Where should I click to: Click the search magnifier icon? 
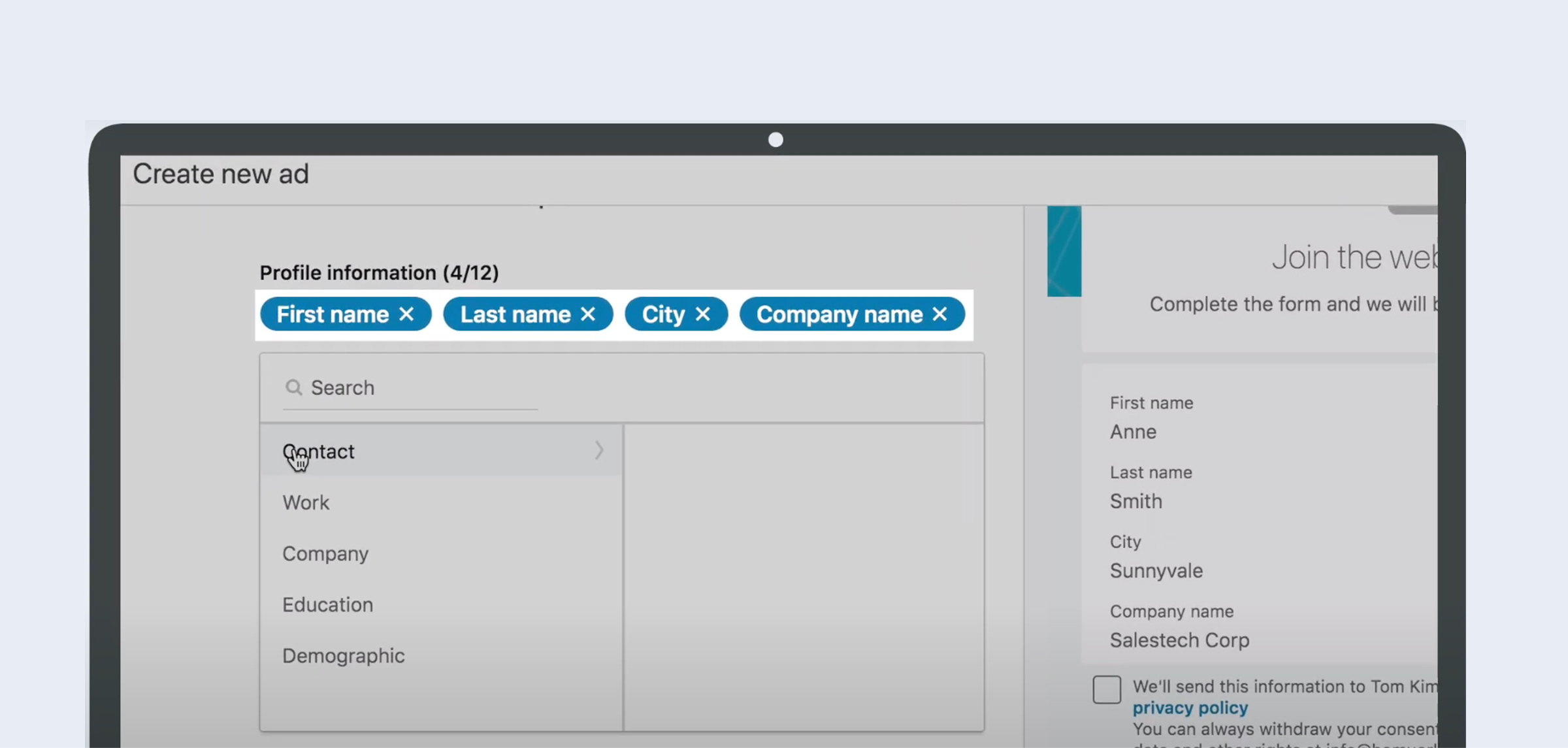(x=294, y=387)
